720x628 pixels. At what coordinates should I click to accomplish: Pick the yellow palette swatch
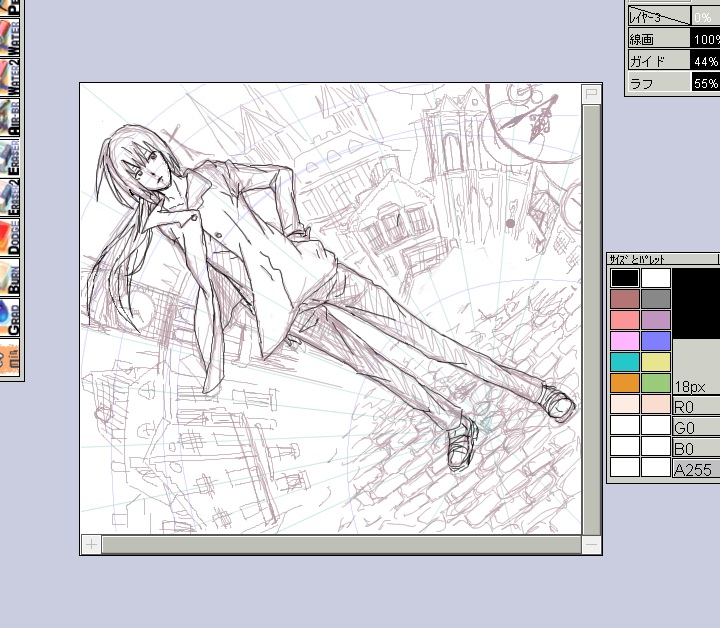pyautogui.click(x=656, y=362)
